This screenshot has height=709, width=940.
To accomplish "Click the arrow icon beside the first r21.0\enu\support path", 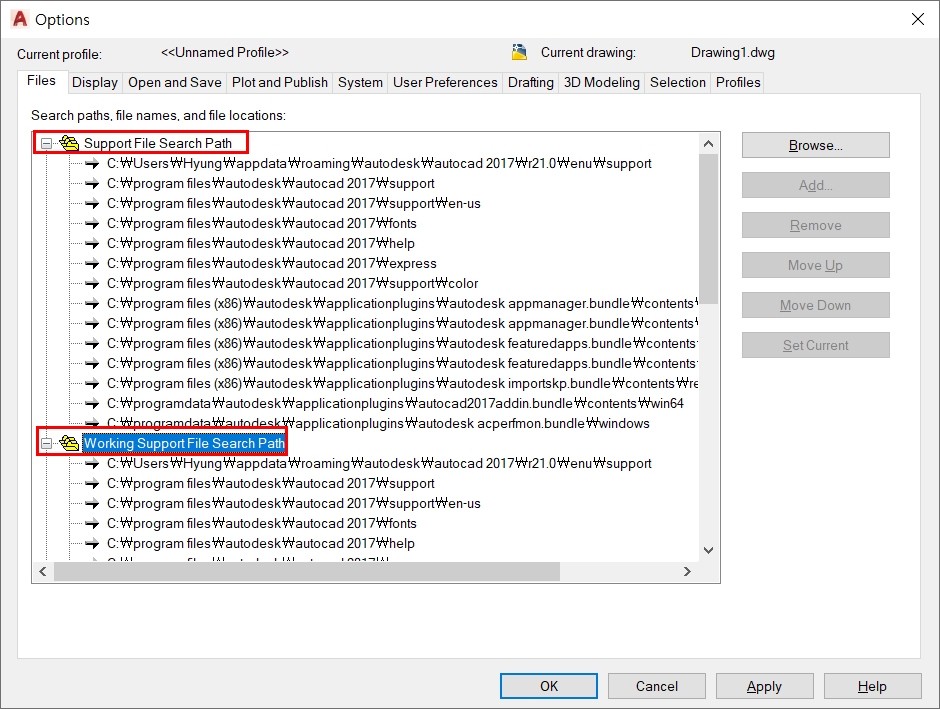I will point(92,164).
